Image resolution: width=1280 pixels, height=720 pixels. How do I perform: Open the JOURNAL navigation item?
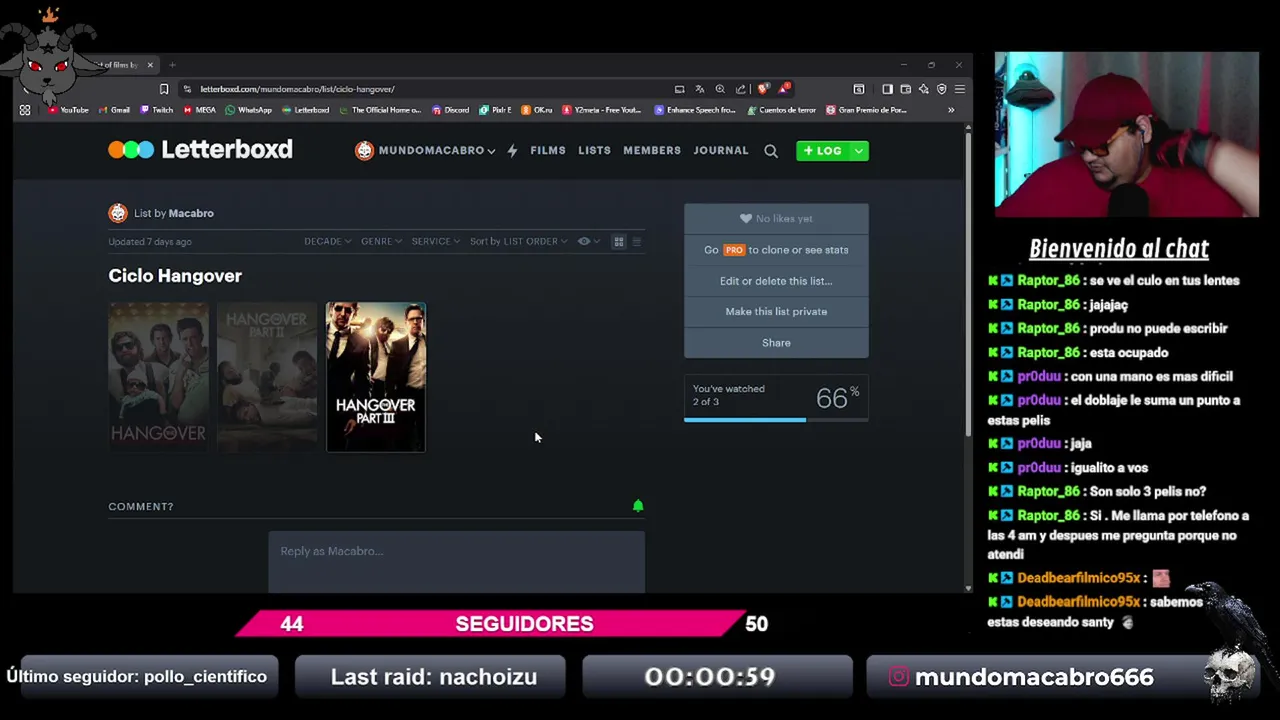pyautogui.click(x=721, y=150)
